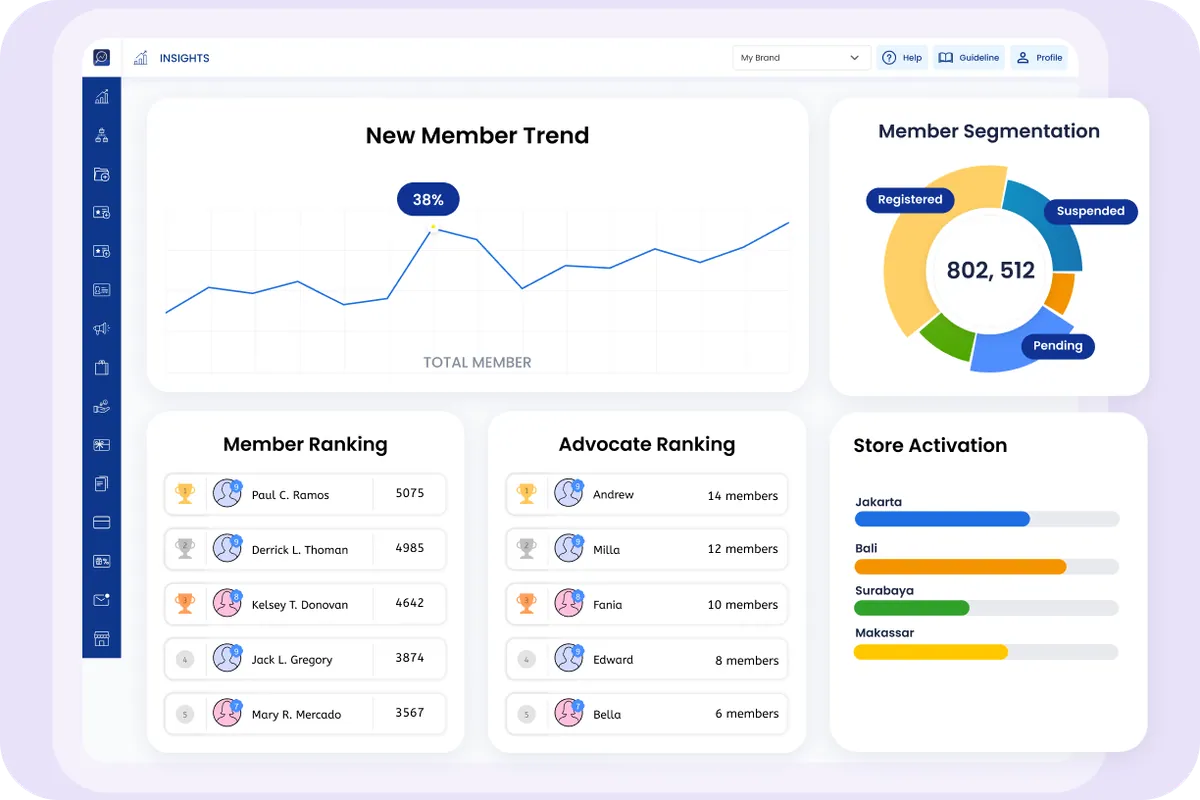Click the Suspended segment label
Viewport: 1200px width, 800px height.
[x=1091, y=211]
